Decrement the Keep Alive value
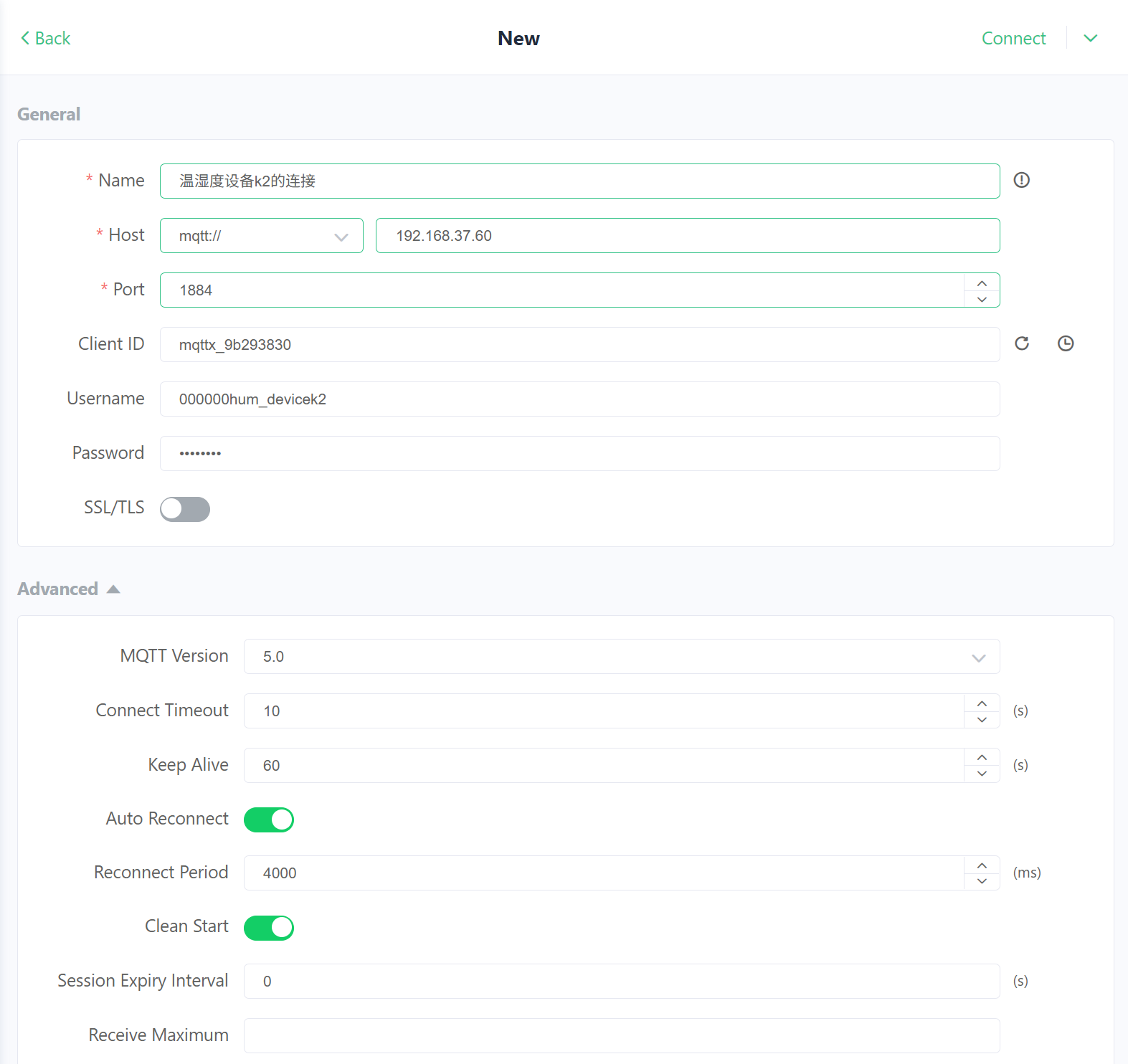Image resolution: width=1128 pixels, height=1064 pixels. [982, 774]
